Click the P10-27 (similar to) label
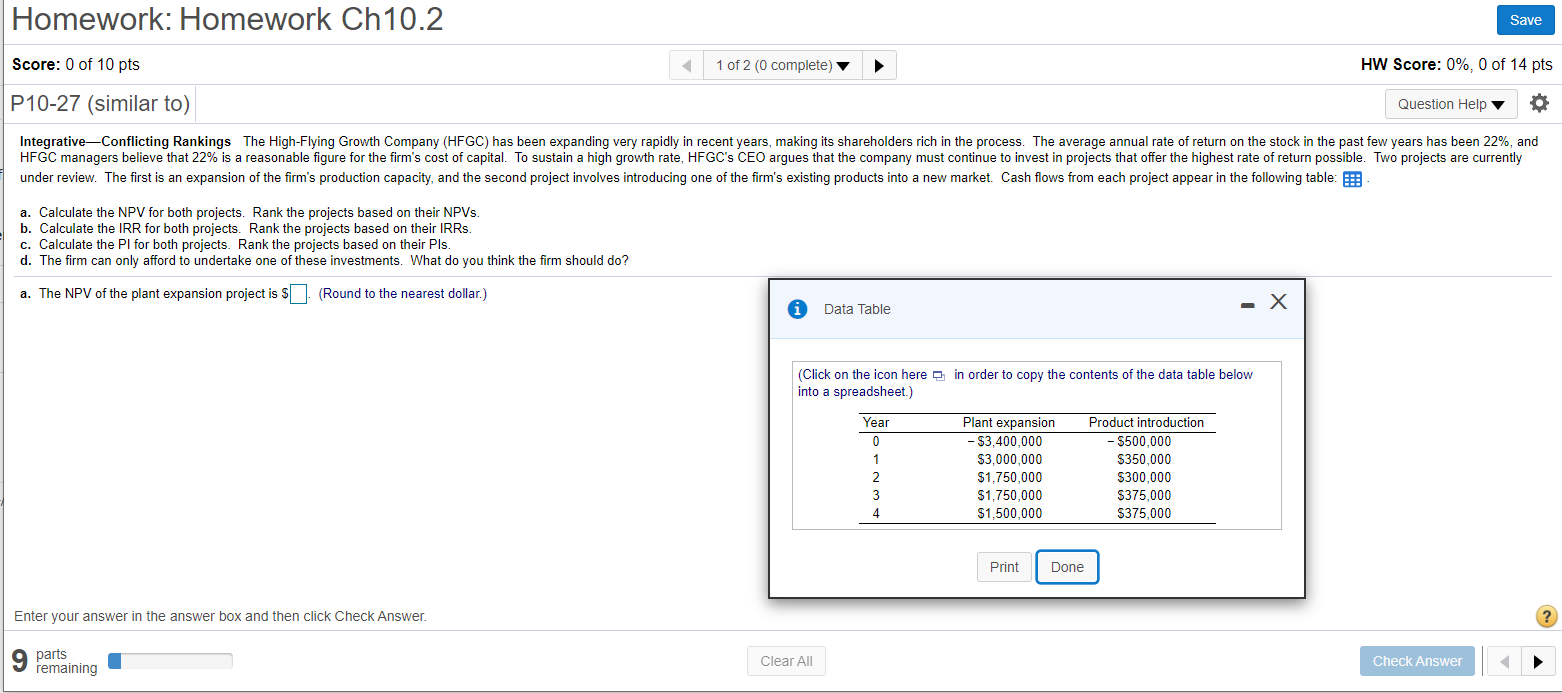 pos(100,103)
